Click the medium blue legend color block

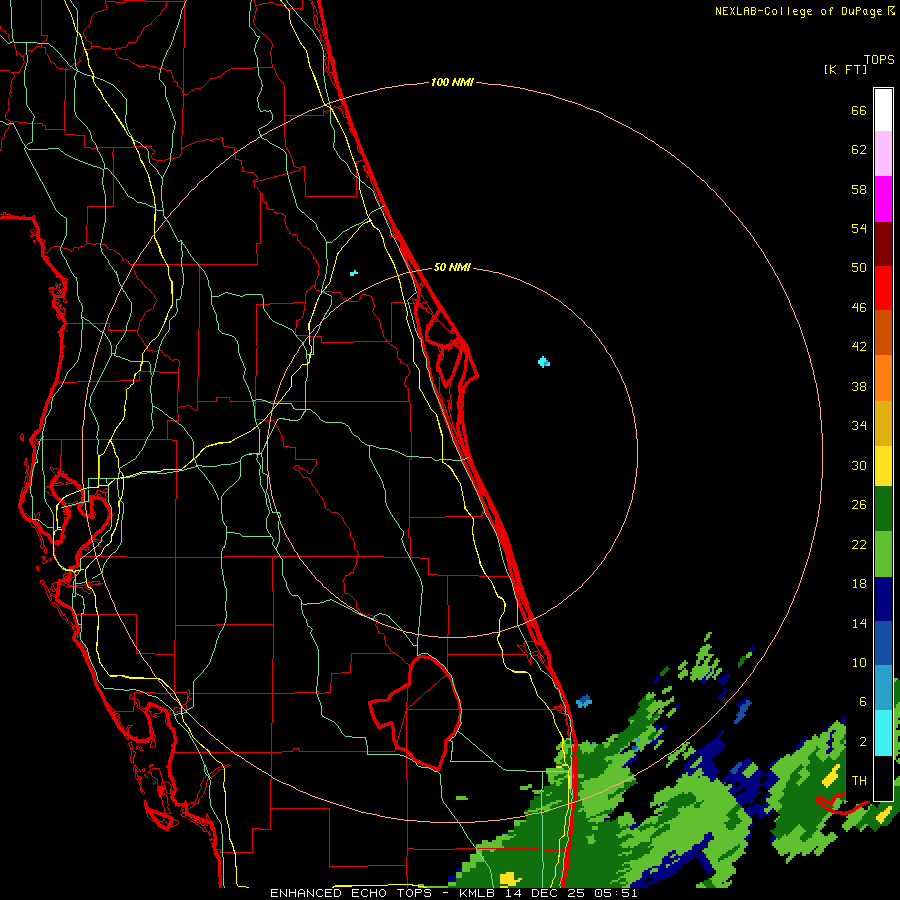(883, 643)
